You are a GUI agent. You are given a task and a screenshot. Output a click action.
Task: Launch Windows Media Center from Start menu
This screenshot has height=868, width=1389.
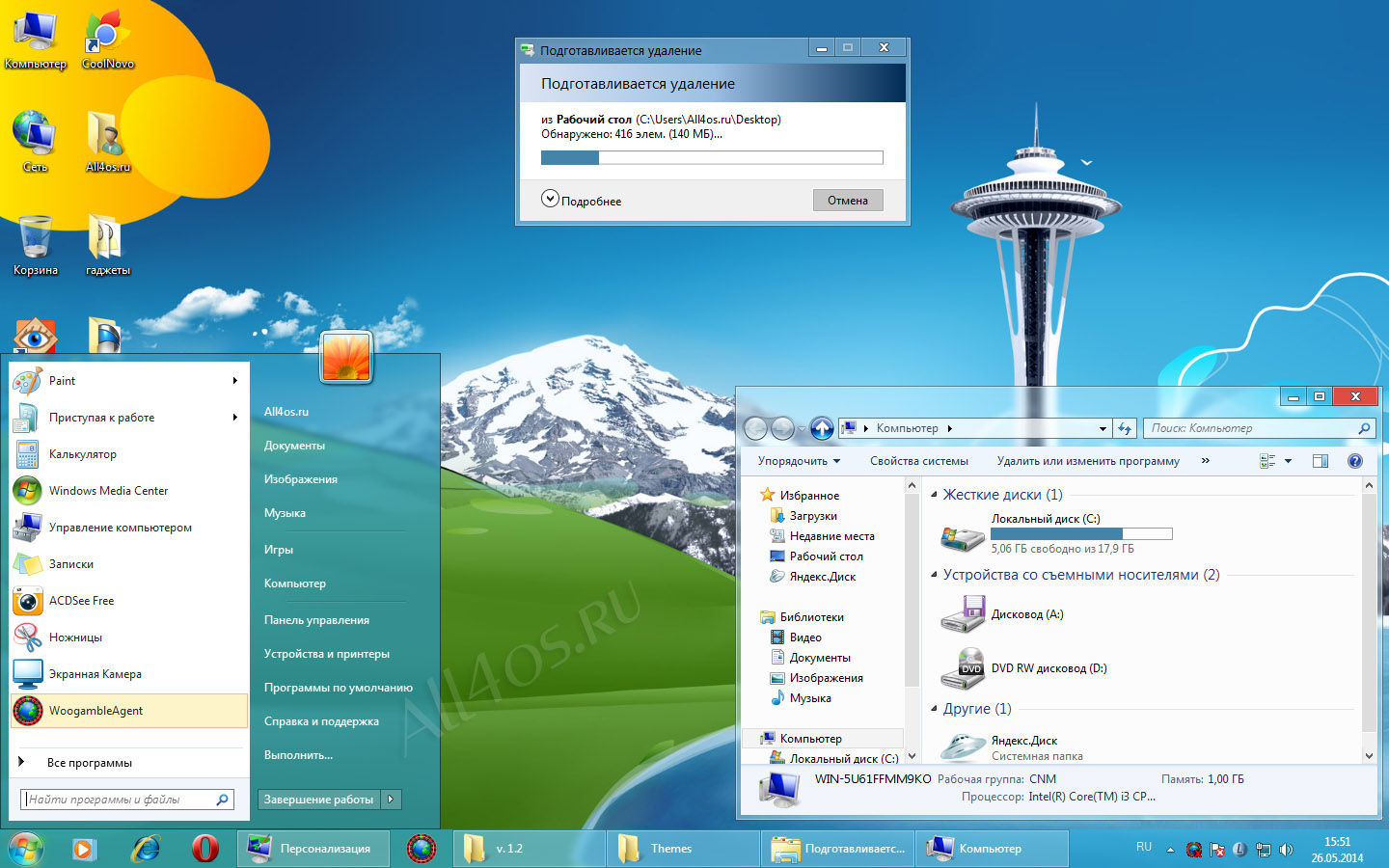pos(128,491)
